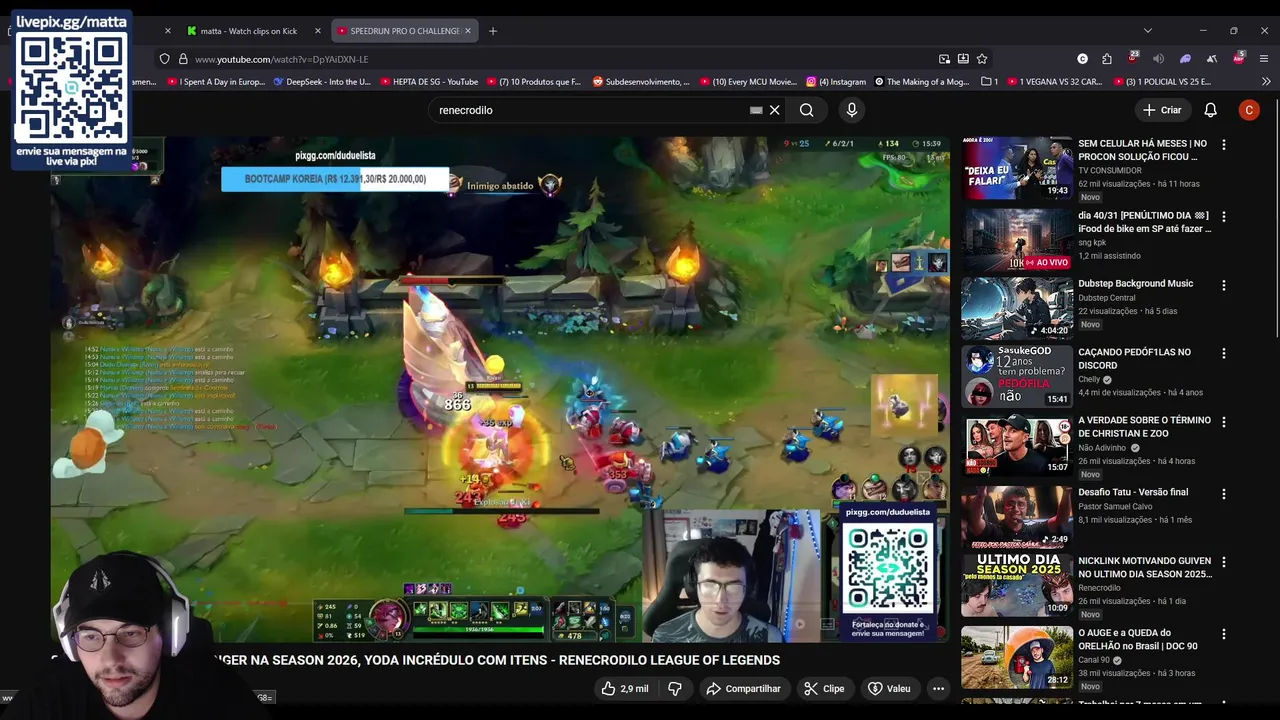
Task: Open CAÇANDO PEDÓF1LAS NO DISCORD title
Action: pos(1134,359)
